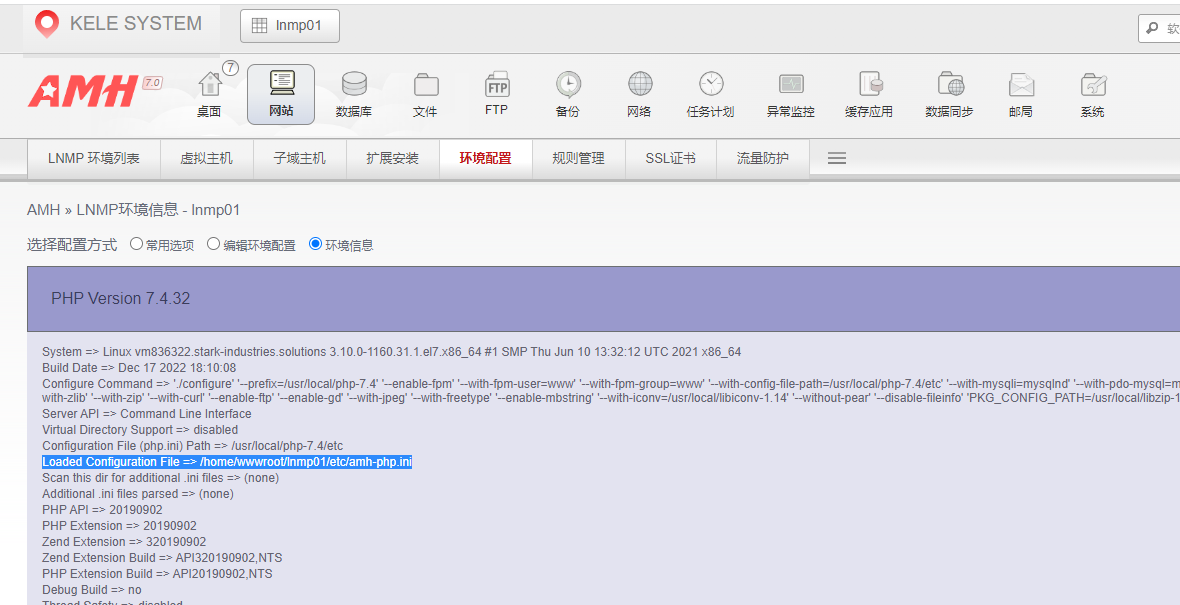This screenshot has height=605, width=1180.
Task: Select the 常用选项 radio option
Action: pos(136,244)
